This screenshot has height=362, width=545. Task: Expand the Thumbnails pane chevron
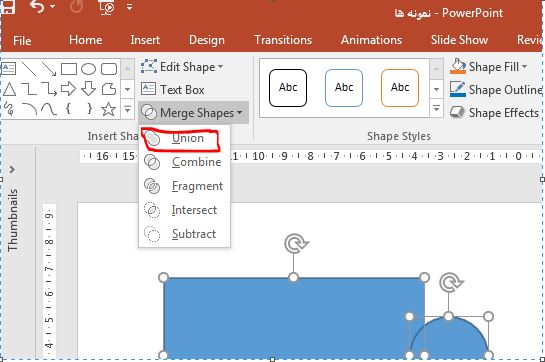coord(13,170)
